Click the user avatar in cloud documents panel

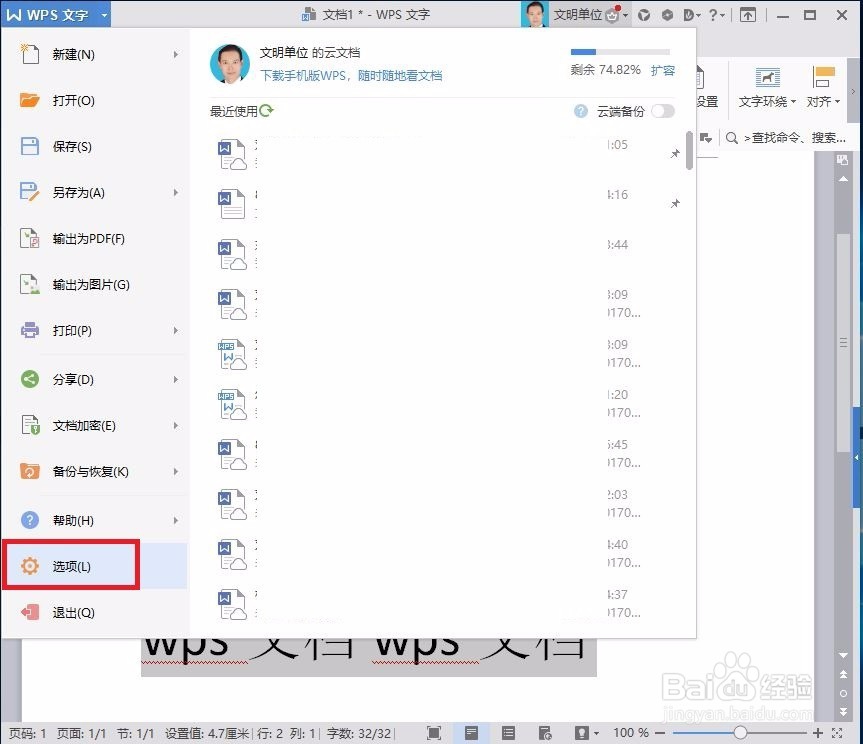click(230, 64)
